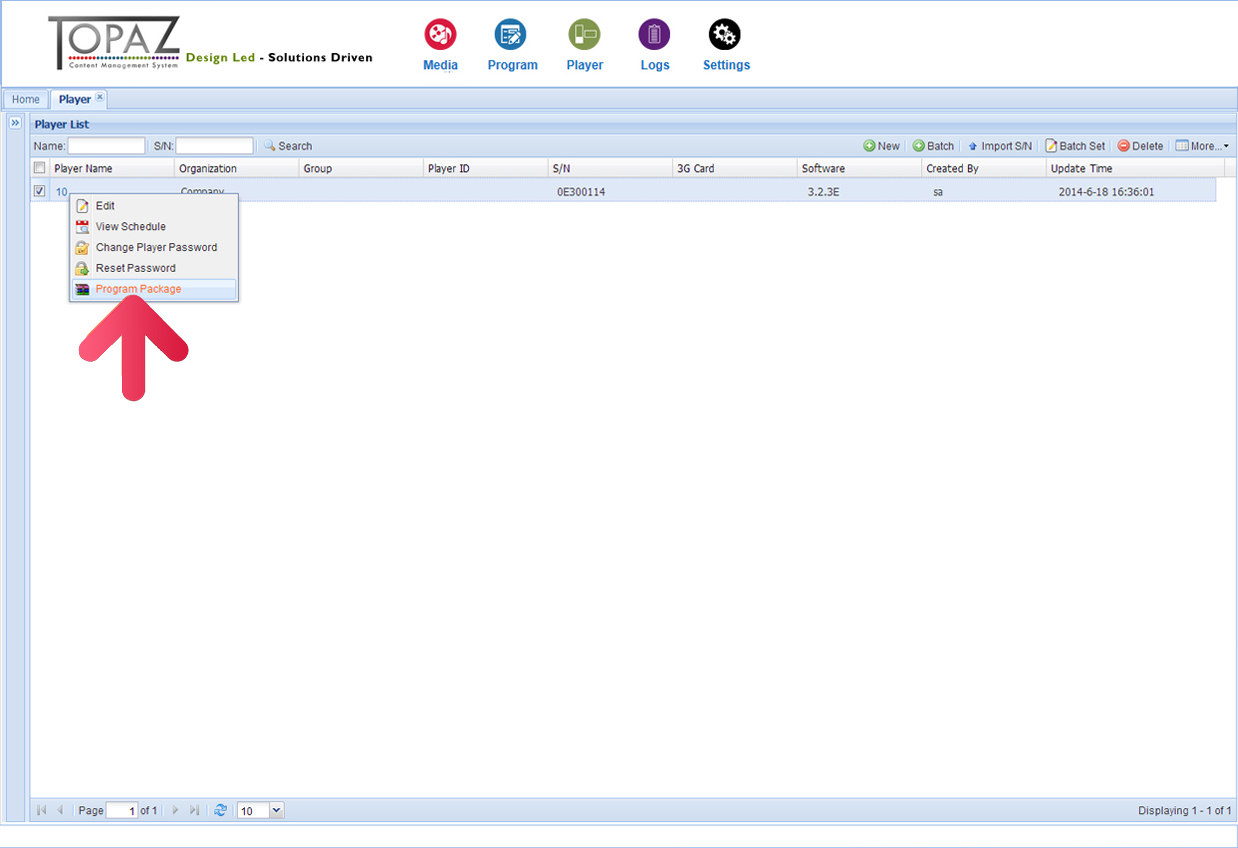Screen dimensions: 1238x848
Task: Click the Delete button in toolbar
Action: point(1140,146)
